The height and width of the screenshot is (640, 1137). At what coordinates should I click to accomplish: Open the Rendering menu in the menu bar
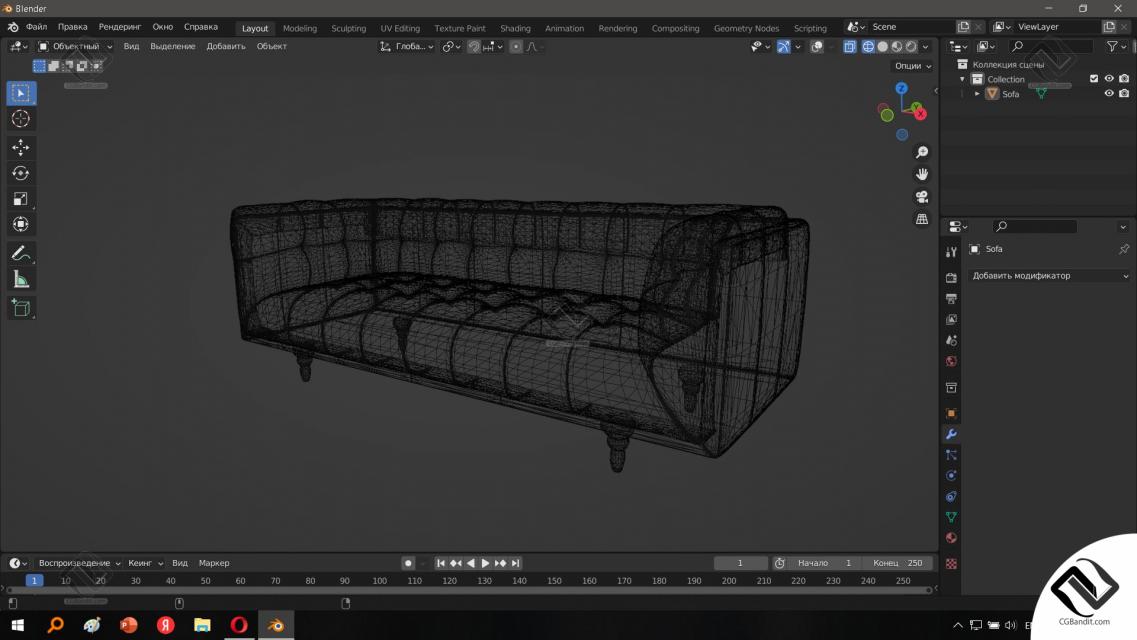(120, 27)
